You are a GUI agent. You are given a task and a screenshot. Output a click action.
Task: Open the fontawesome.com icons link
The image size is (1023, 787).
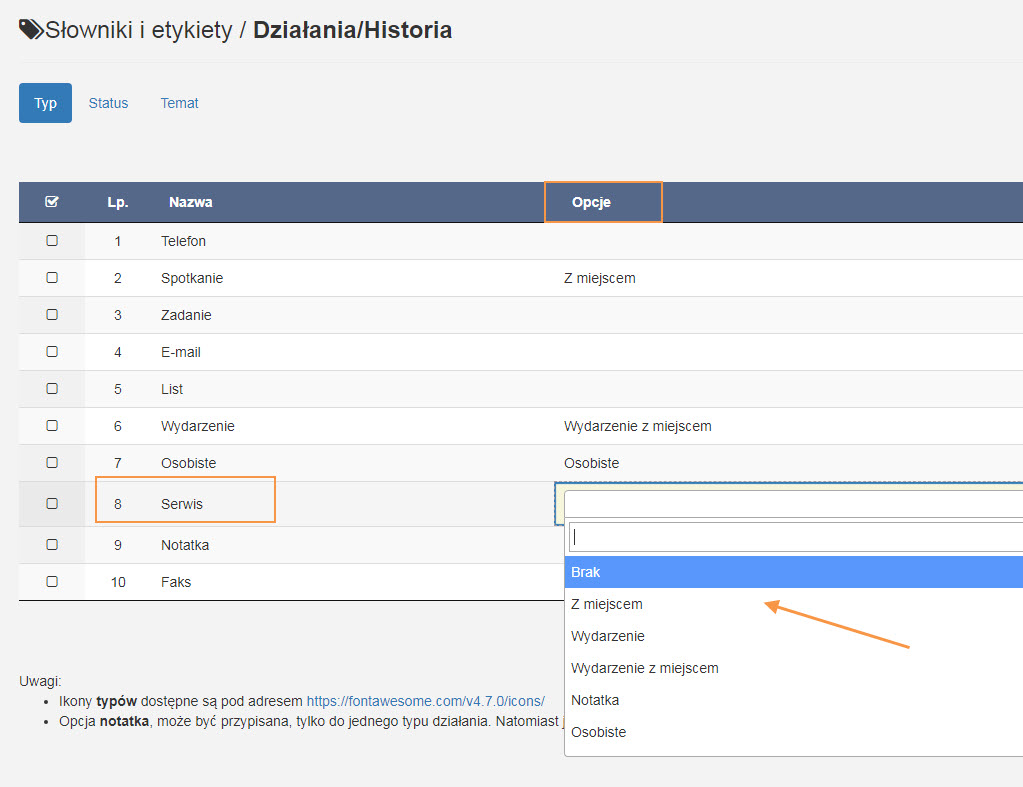[x=425, y=701]
